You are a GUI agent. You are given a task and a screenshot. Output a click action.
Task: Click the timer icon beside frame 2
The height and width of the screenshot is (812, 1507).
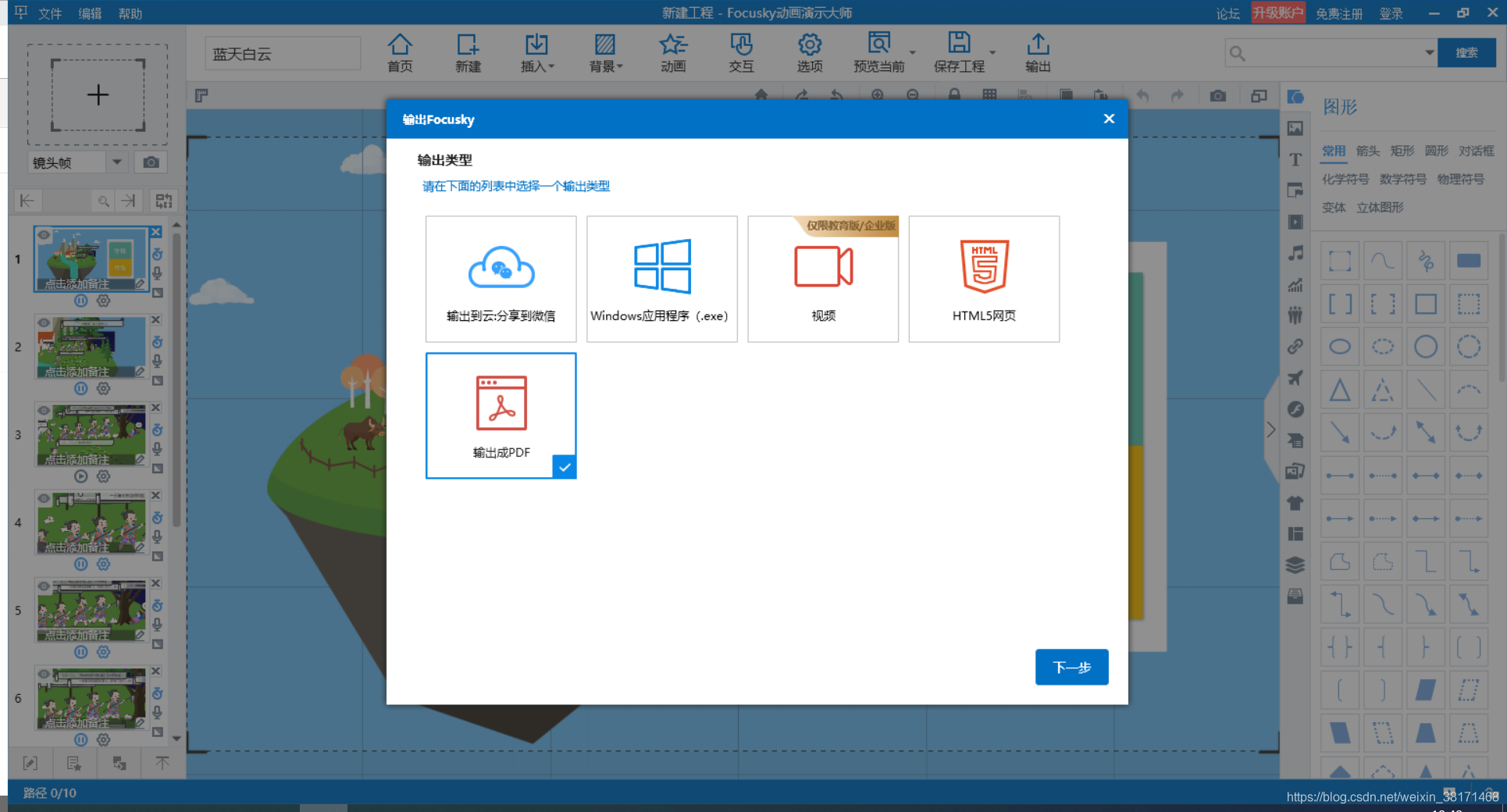click(x=157, y=342)
